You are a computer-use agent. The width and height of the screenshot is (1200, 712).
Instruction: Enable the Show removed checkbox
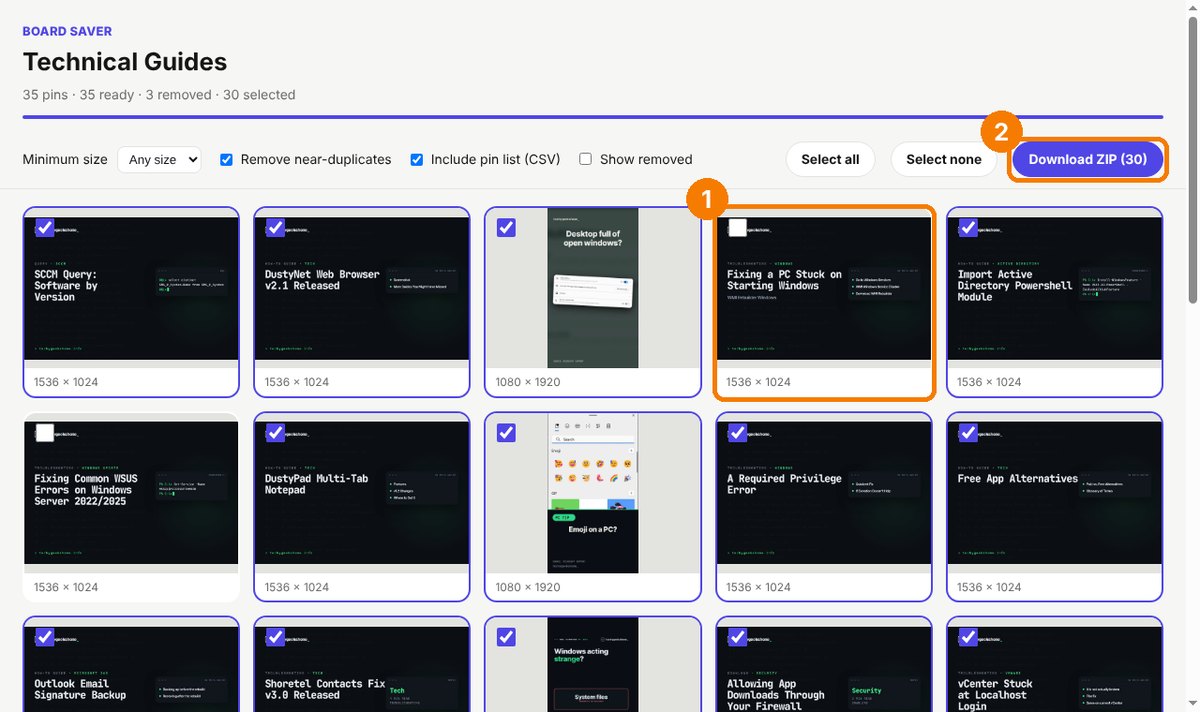click(x=586, y=159)
